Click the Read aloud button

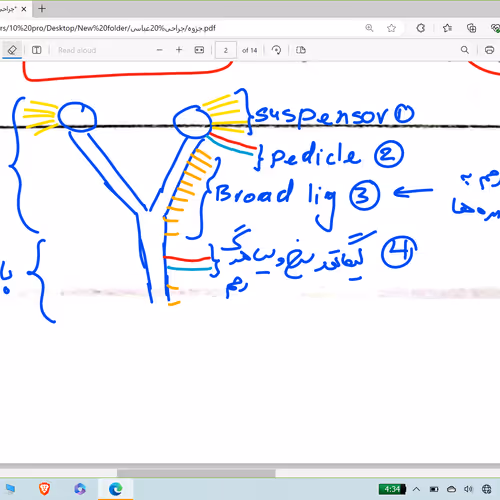[77, 50]
